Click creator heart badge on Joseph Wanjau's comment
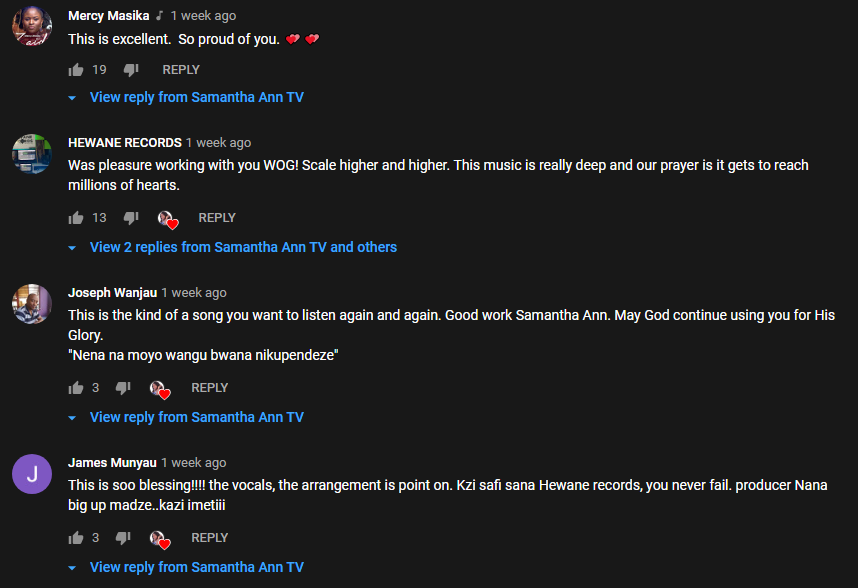The height and width of the screenshot is (588, 858). coord(160,389)
